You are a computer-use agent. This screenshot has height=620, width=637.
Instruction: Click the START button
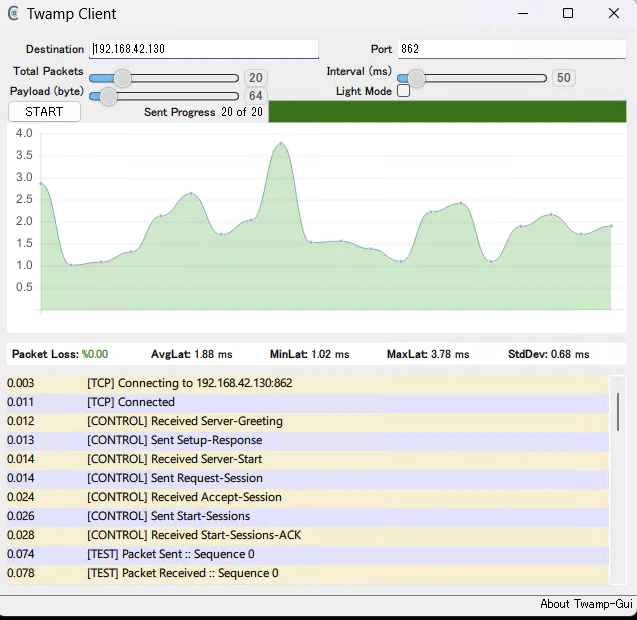(x=44, y=112)
